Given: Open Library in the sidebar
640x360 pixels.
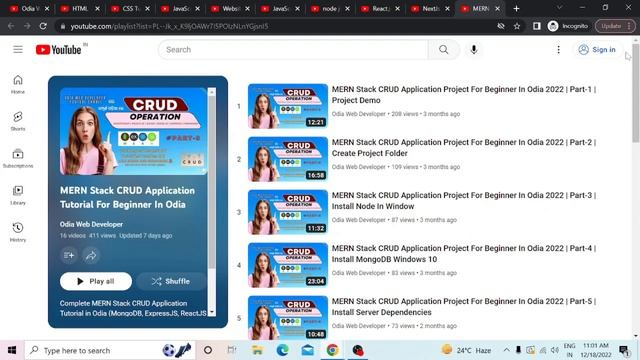Looking at the screenshot, I should coord(18,195).
